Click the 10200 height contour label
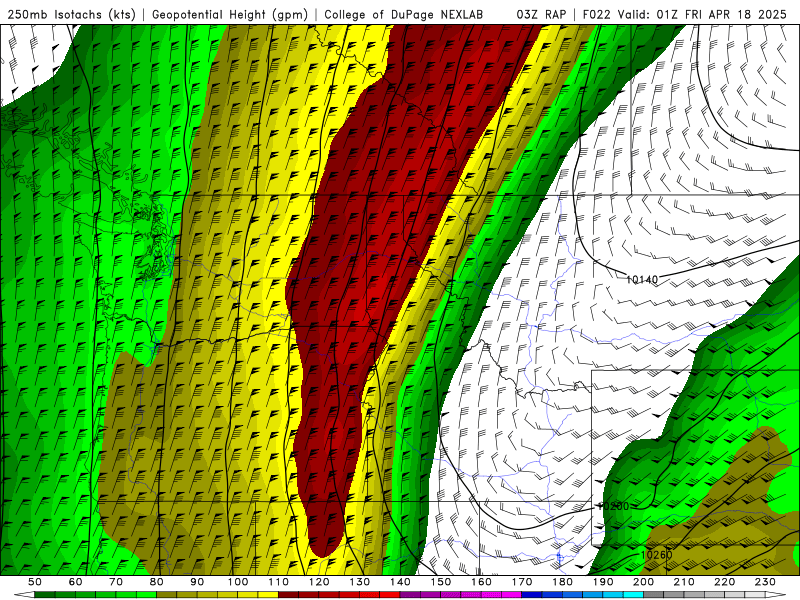Screen dimensions: 800x600 coord(613,506)
